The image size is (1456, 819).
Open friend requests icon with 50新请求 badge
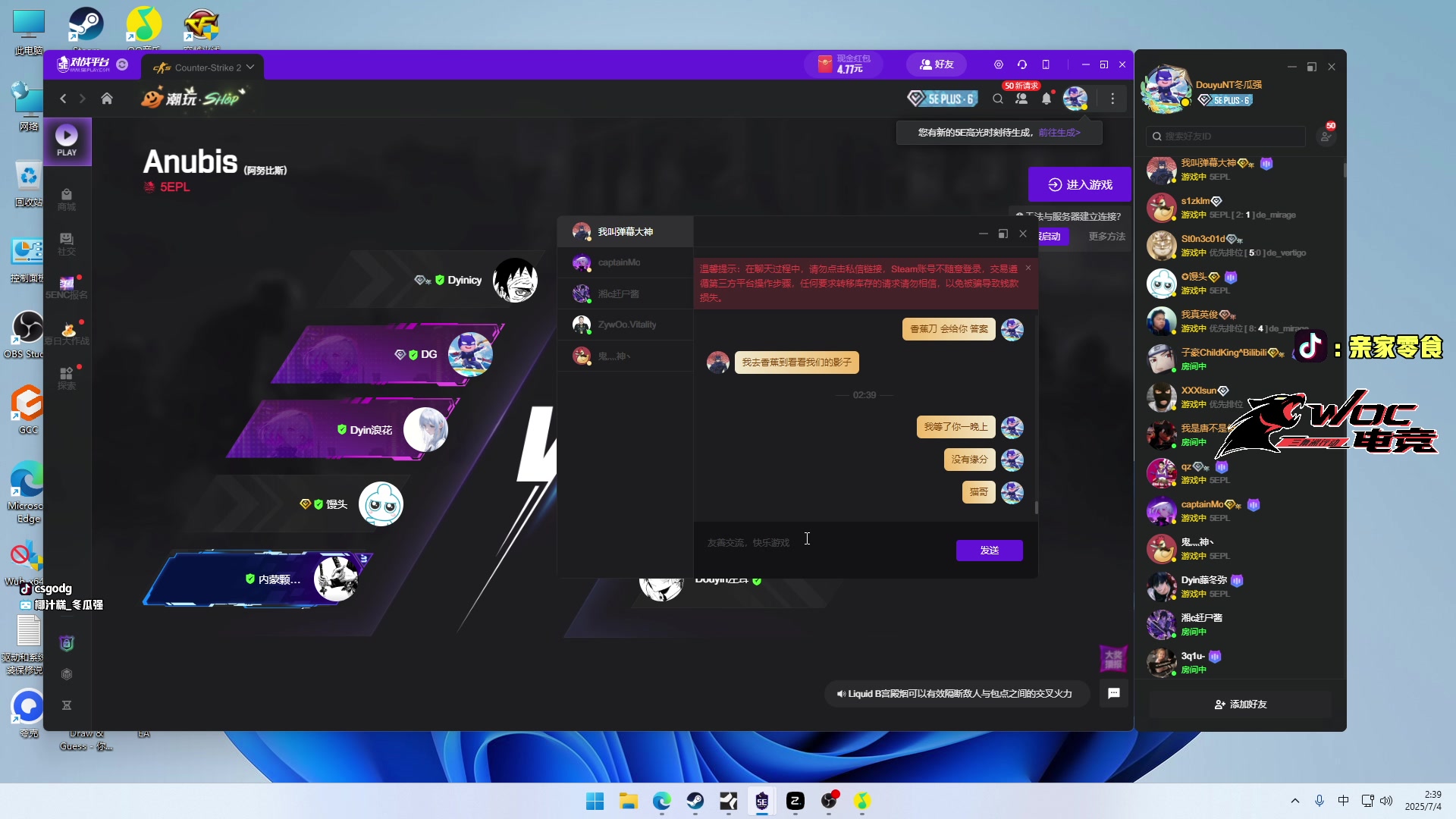point(1021,99)
